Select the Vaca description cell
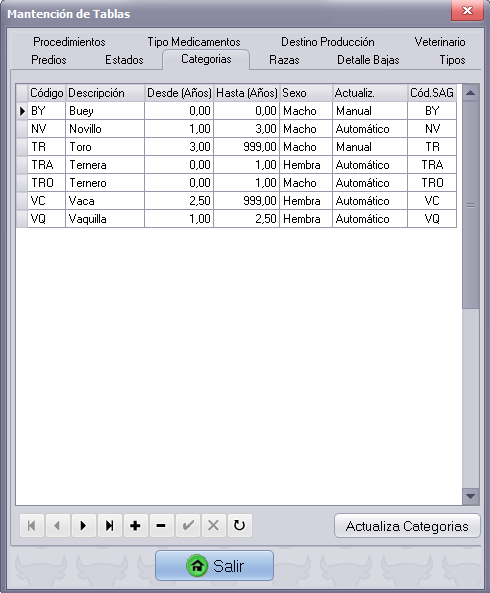Image resolution: width=490 pixels, height=593 pixels. 105,201
